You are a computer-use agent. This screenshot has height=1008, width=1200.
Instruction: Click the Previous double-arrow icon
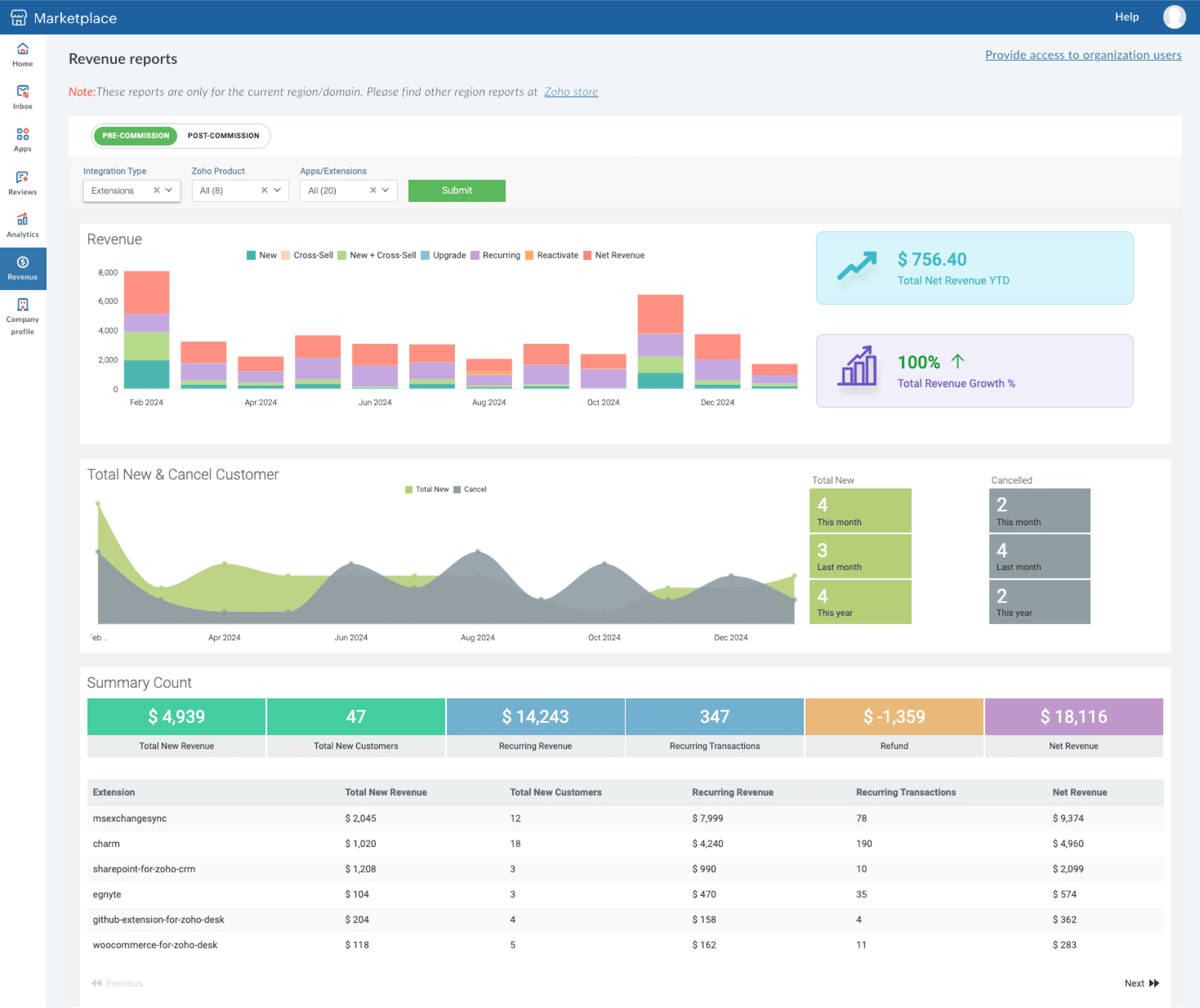(x=96, y=983)
